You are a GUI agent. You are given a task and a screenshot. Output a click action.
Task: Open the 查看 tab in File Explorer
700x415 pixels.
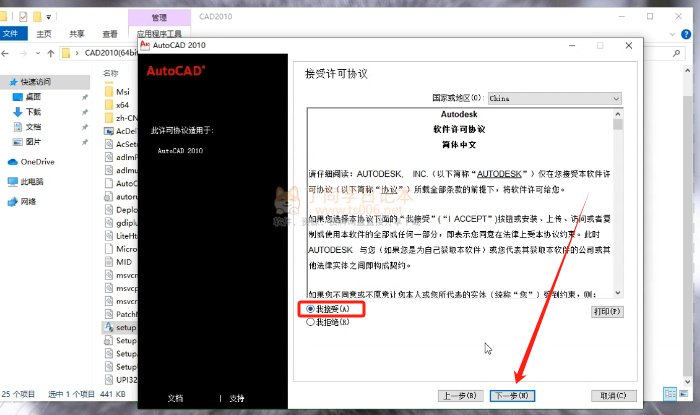click(x=110, y=33)
